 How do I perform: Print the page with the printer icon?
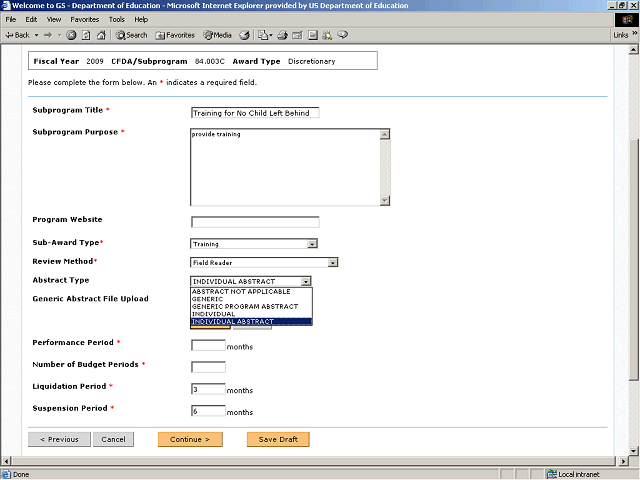282,35
